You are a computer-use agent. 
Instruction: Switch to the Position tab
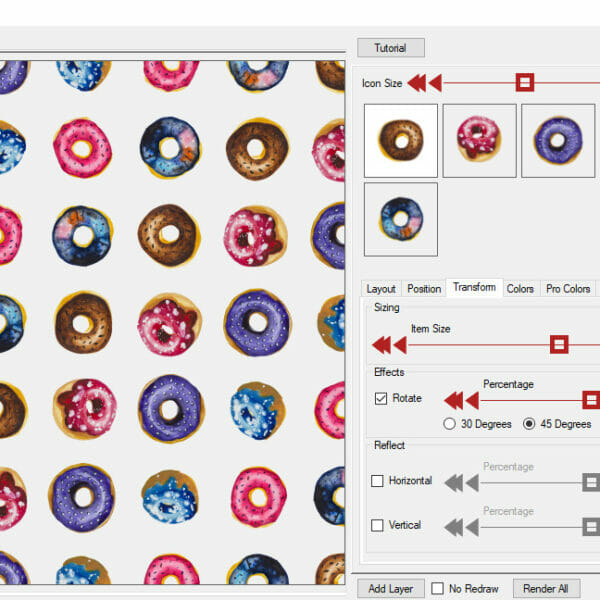coord(424,289)
